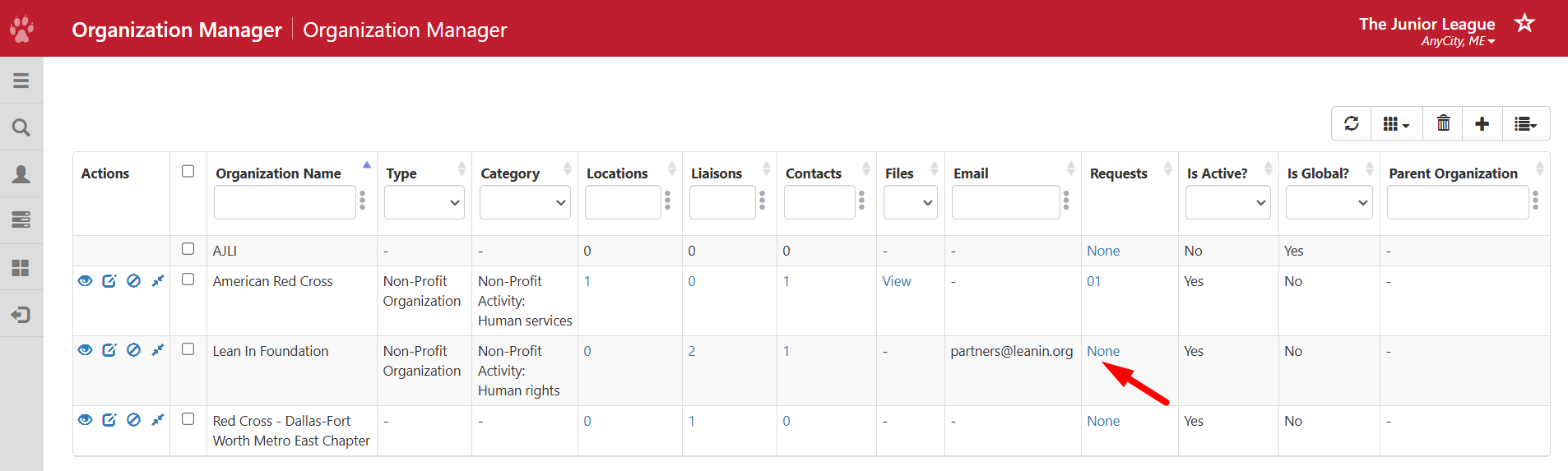Check the Red Cross Dallas-Fort Worth checkbox

(x=188, y=419)
